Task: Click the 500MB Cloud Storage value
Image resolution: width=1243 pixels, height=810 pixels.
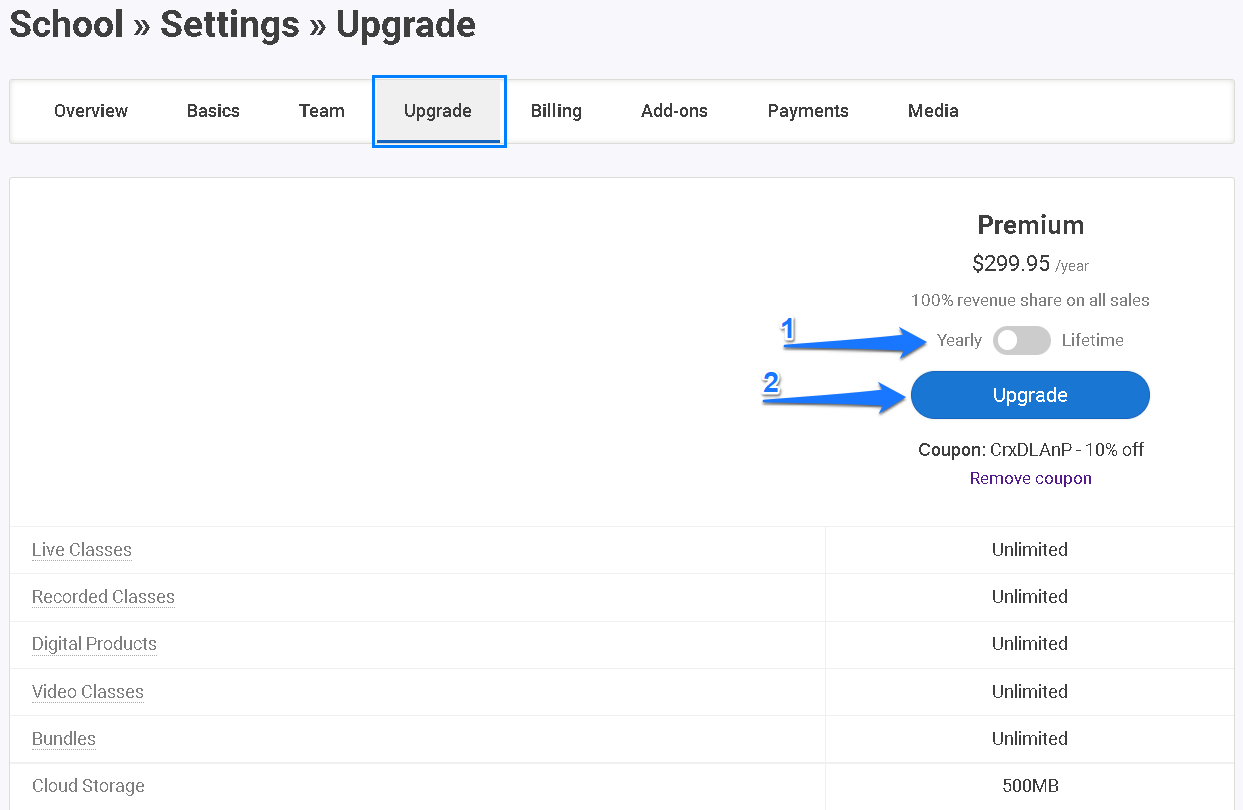Action: coord(1030,786)
